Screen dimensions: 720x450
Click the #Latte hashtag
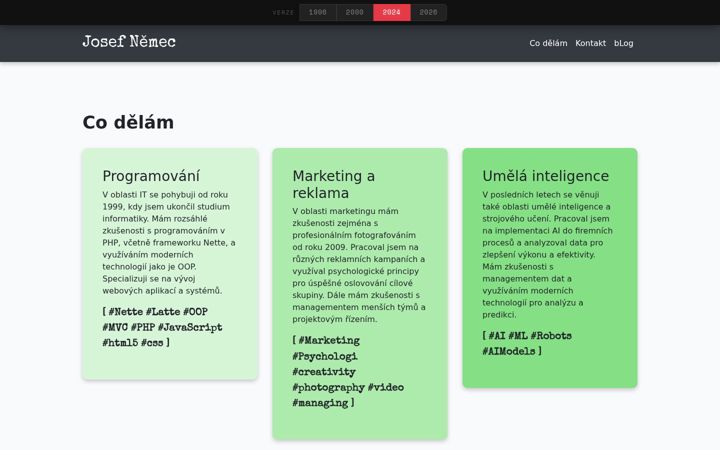(163, 312)
